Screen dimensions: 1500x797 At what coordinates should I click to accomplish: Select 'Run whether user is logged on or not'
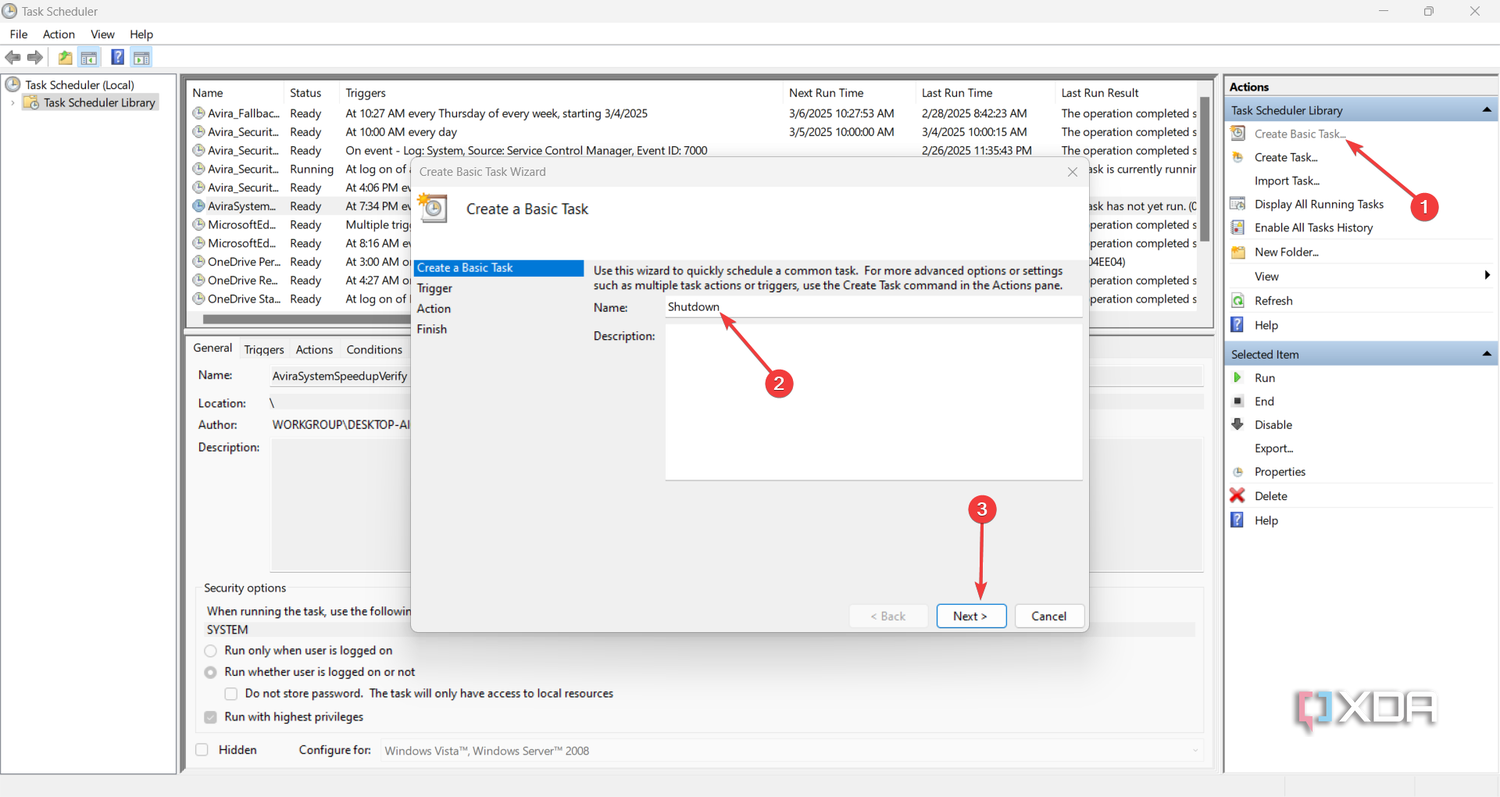[211, 673]
